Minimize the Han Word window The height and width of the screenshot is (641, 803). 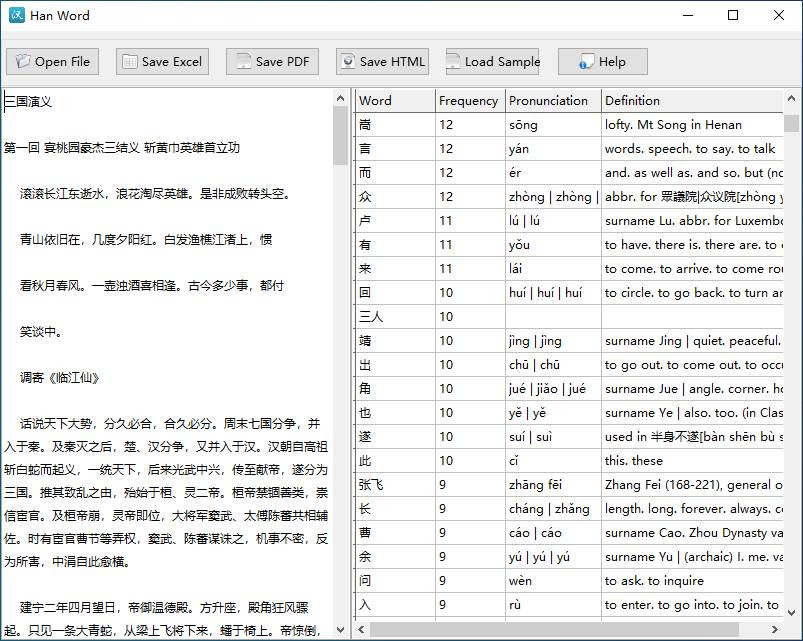pos(688,15)
